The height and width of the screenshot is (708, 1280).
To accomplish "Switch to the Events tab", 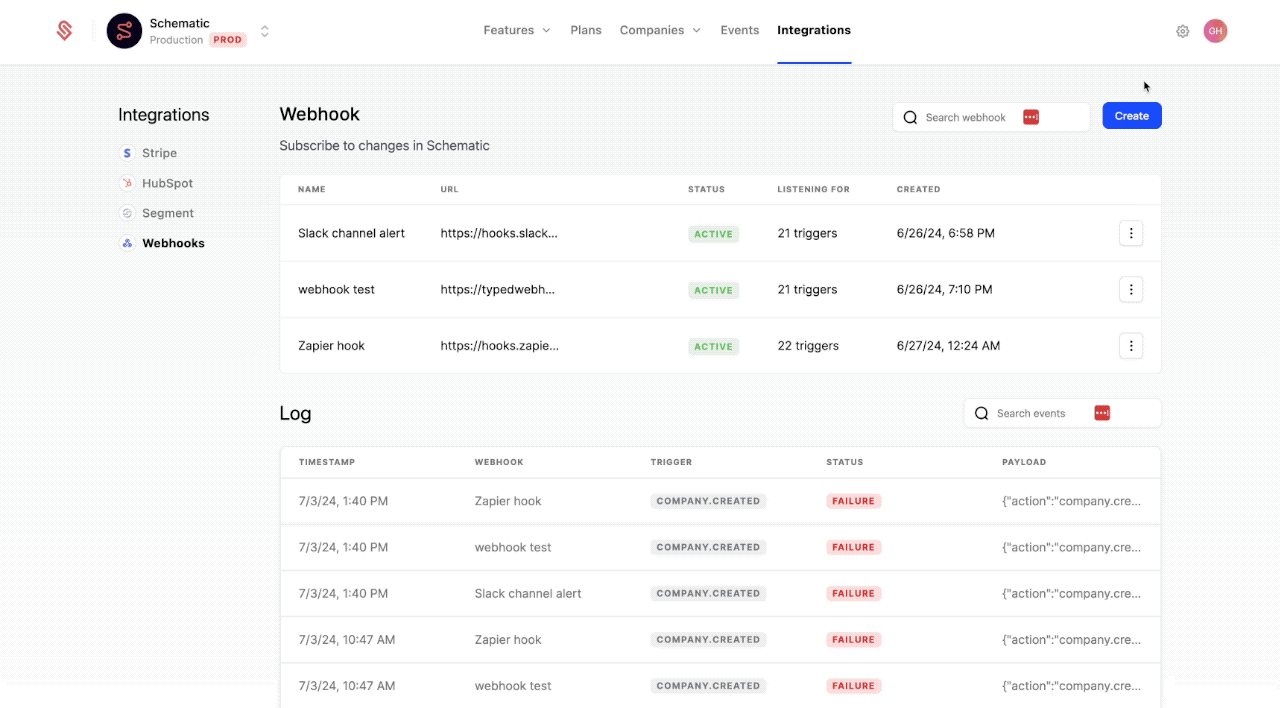I will [x=739, y=30].
